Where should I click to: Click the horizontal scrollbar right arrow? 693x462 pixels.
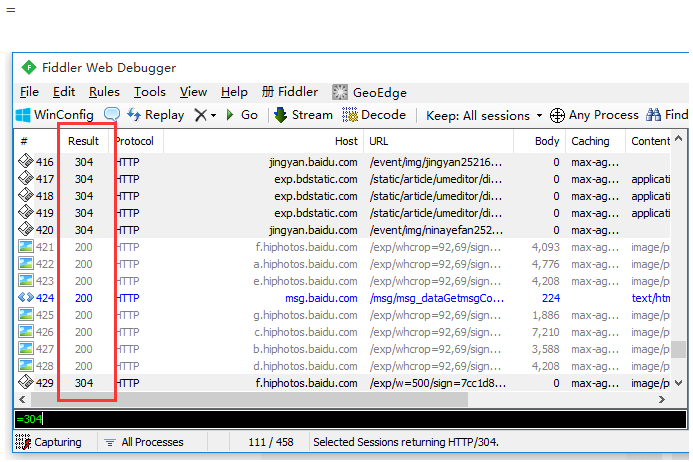pyautogui.click(x=662, y=400)
